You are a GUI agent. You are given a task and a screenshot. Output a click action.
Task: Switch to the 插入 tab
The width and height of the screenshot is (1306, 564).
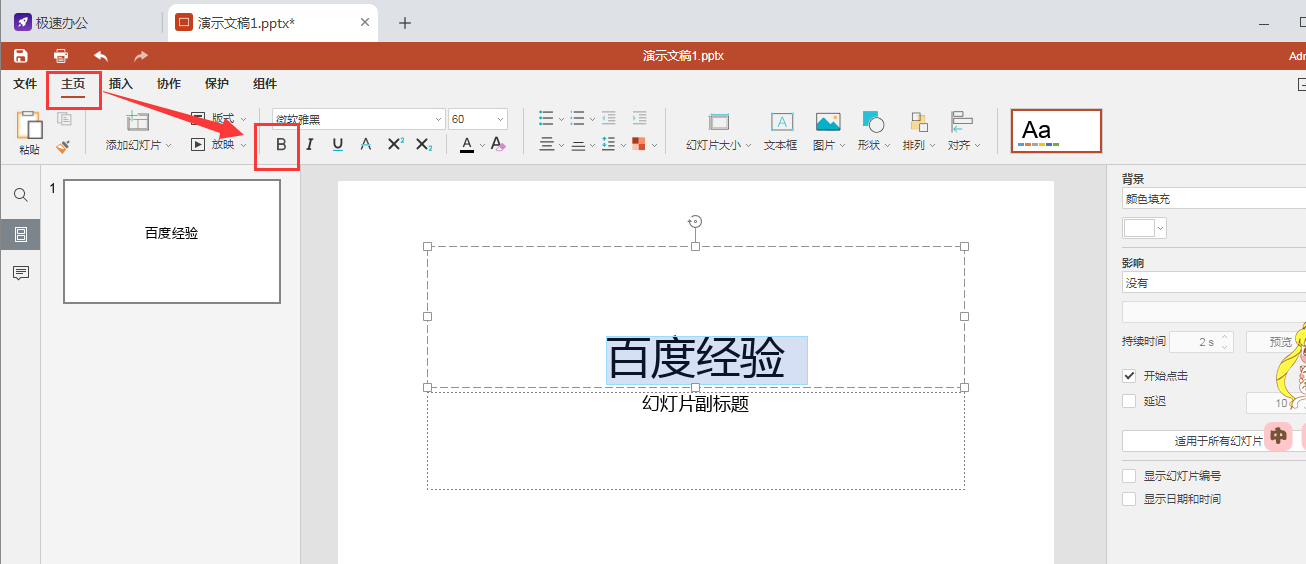(x=121, y=84)
